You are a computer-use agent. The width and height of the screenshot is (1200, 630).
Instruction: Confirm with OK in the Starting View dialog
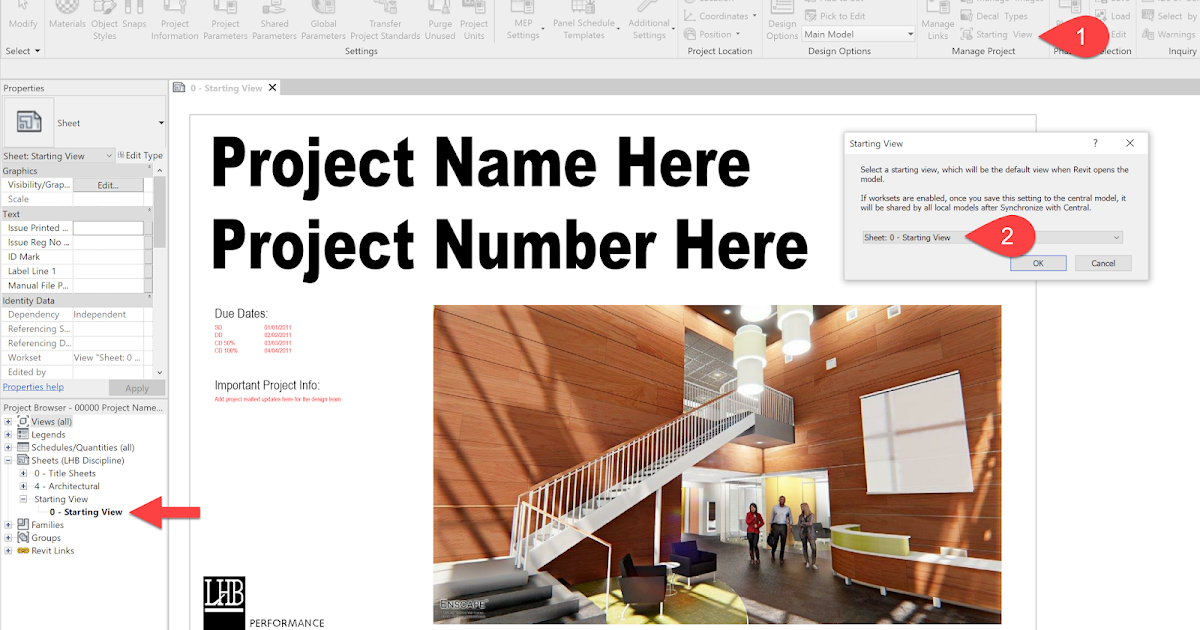pos(1038,262)
